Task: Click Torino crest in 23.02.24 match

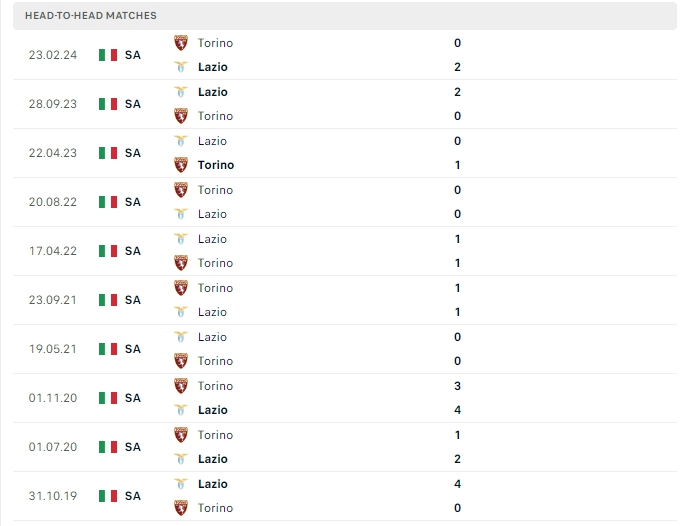Action: (x=181, y=43)
